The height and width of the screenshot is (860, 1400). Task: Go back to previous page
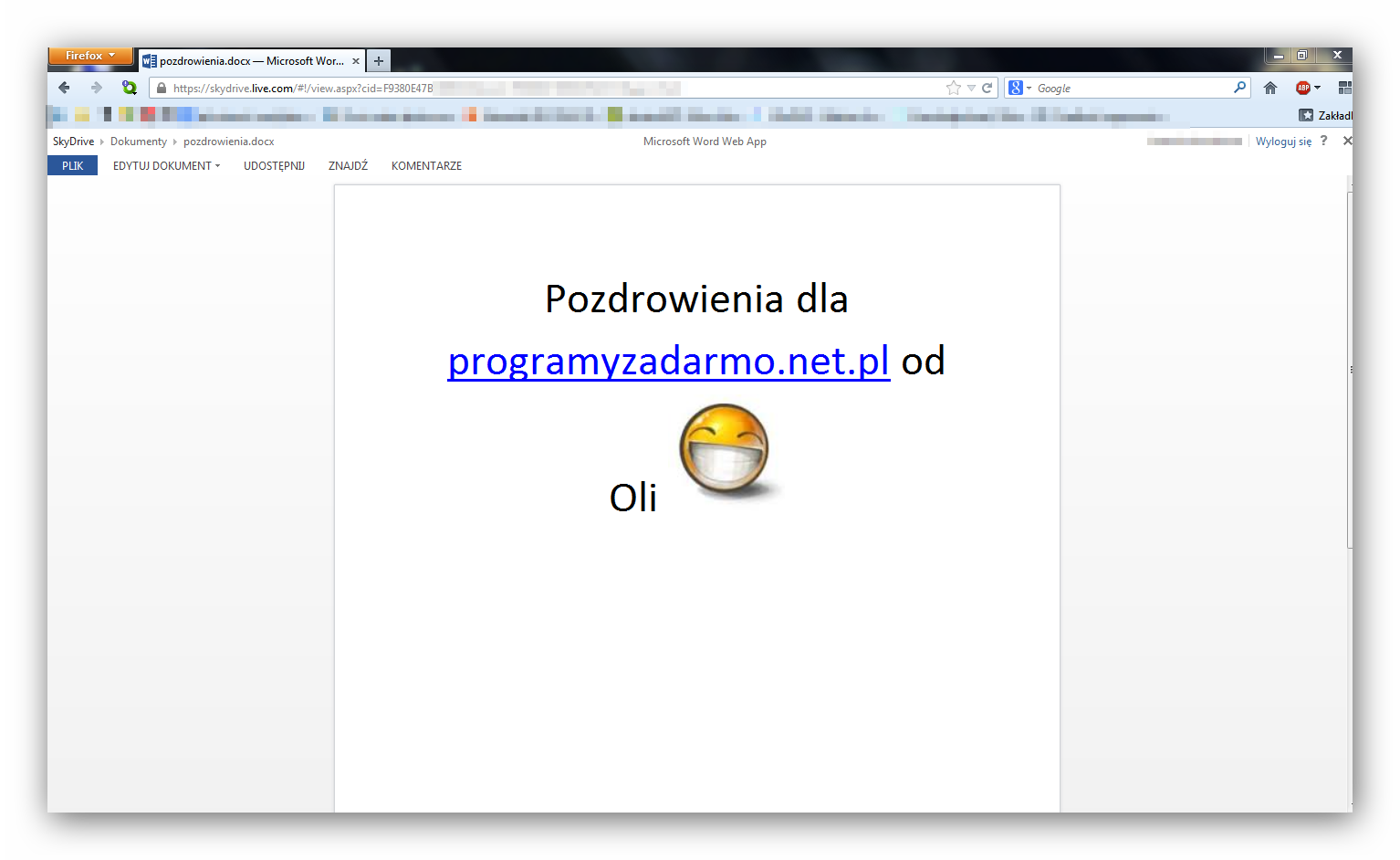(x=64, y=88)
